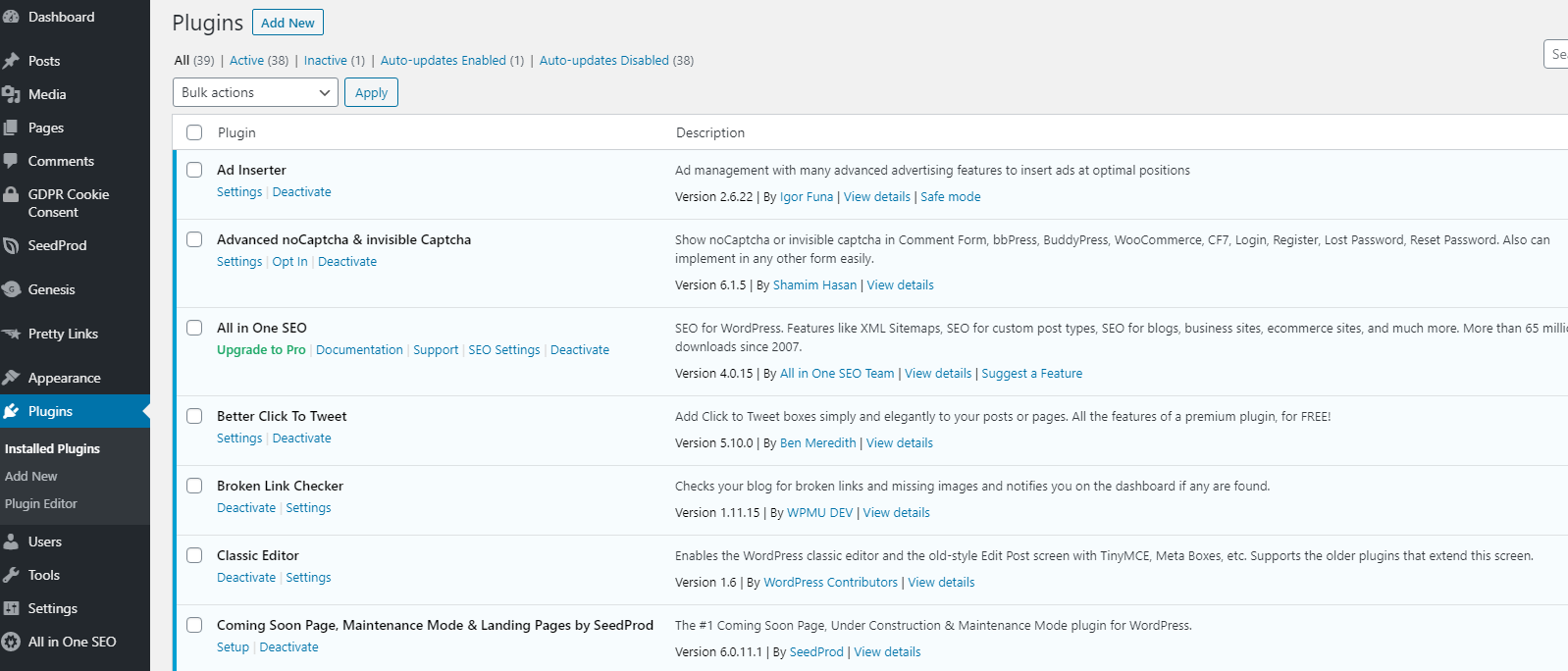Click the Posts pushpin icon
The image size is (1568, 671).
coord(11,61)
